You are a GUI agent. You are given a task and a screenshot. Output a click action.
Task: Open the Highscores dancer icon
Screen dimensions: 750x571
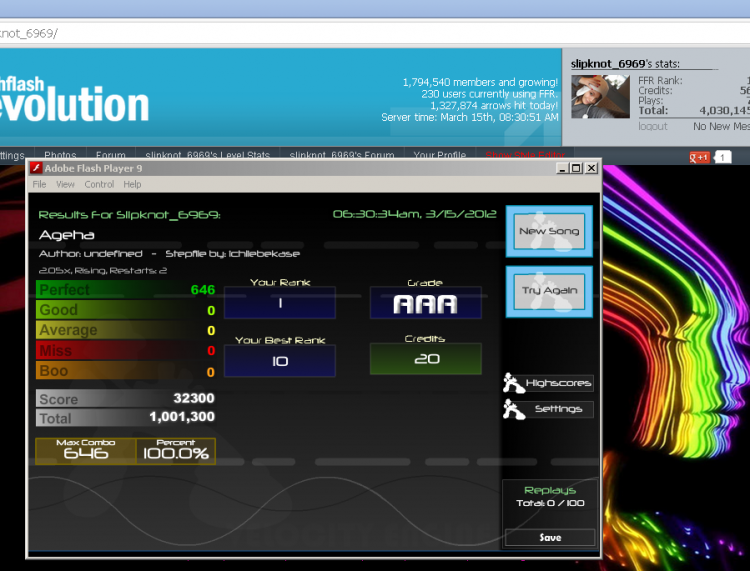coord(514,383)
